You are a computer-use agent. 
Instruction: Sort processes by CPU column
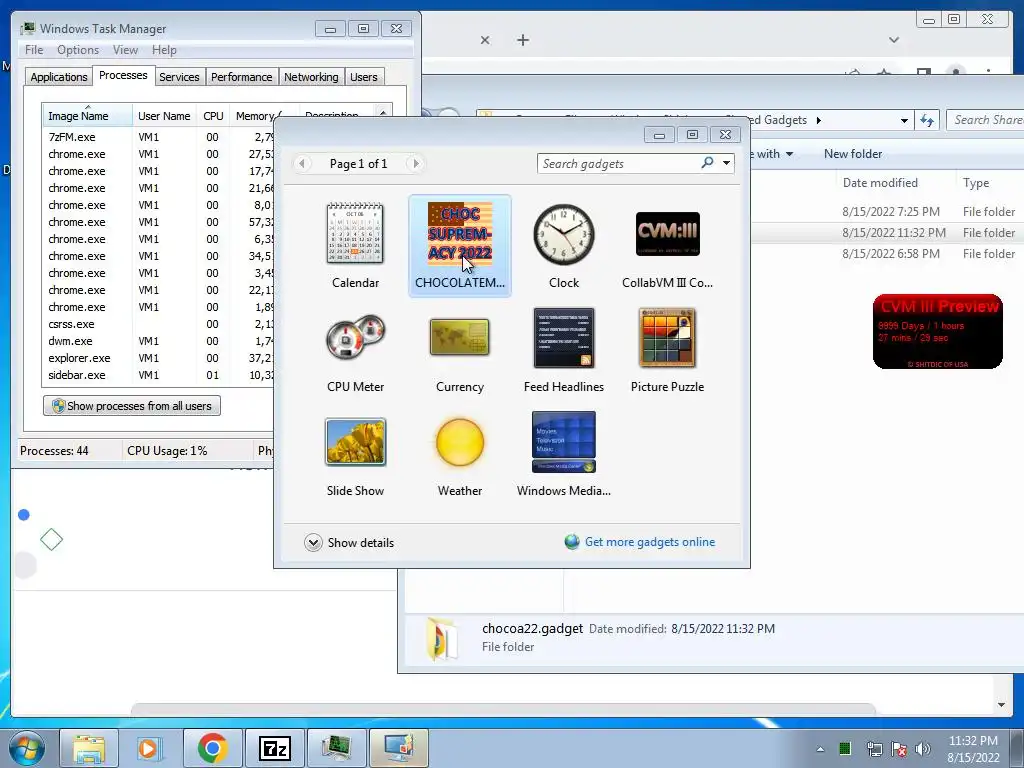[x=213, y=116]
